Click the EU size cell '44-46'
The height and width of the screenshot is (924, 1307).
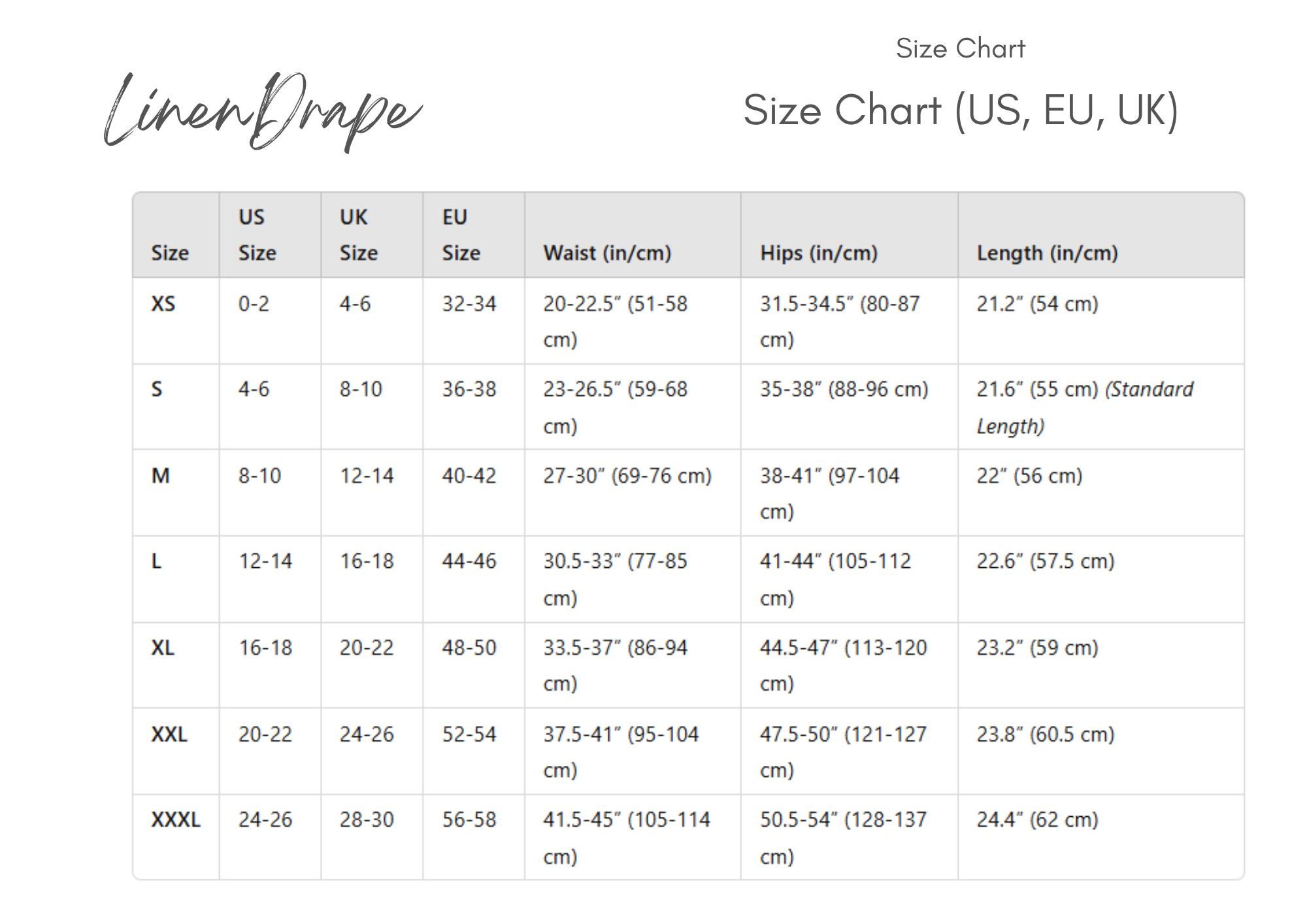pyautogui.click(x=469, y=561)
